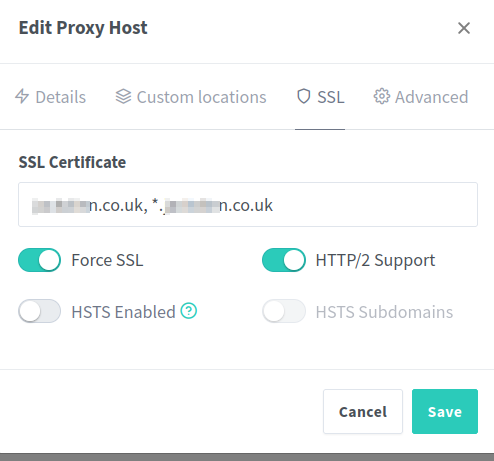The image size is (494, 461).
Task: Click the lightning bolt Details icon
Action: (22, 96)
